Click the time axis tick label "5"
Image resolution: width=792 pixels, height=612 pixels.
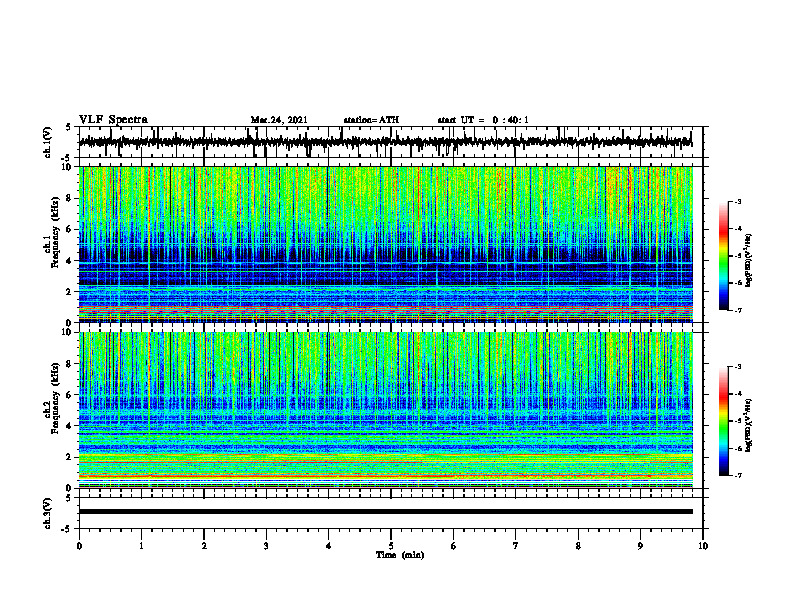click(391, 546)
